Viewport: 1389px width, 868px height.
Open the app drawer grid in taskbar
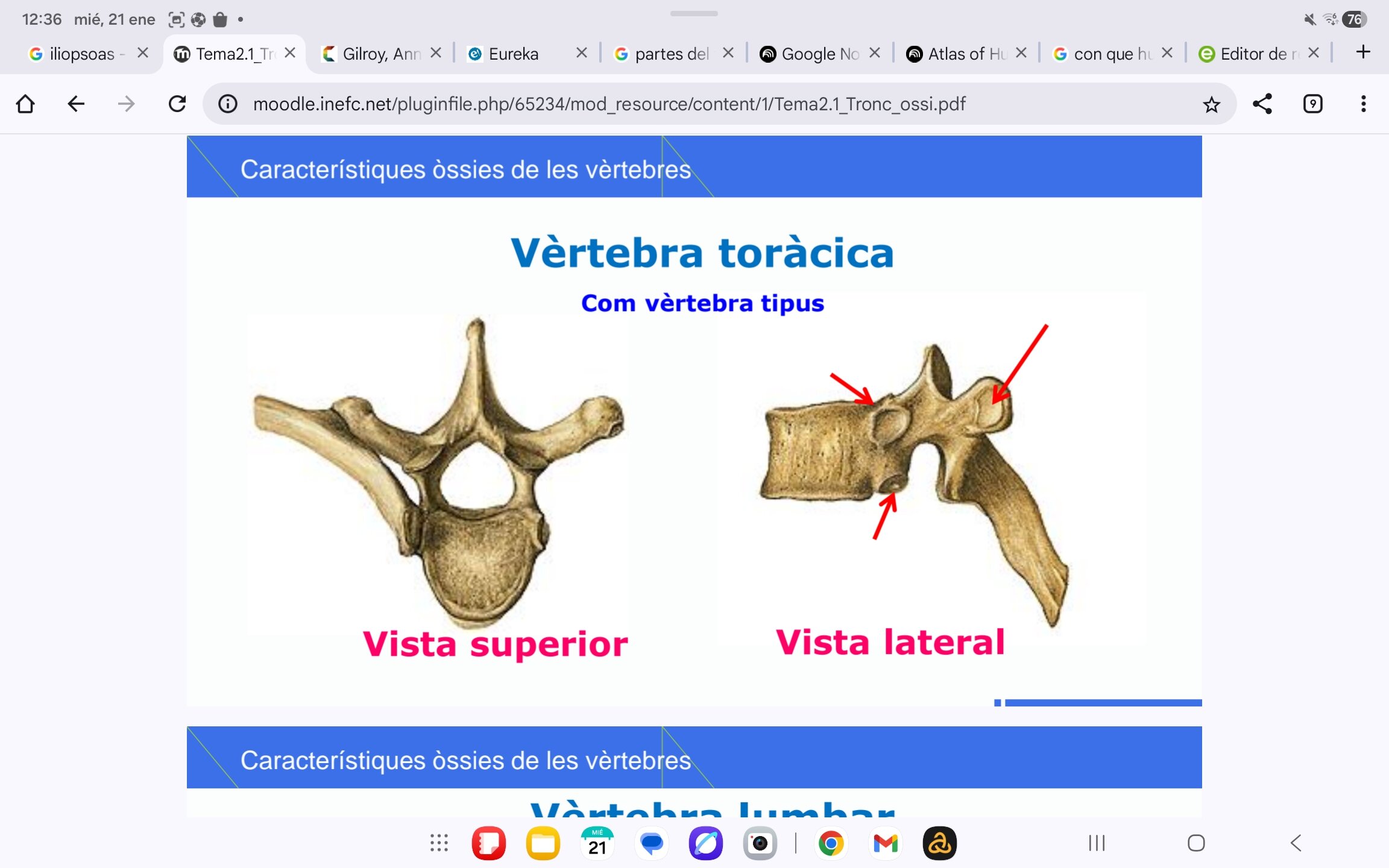pos(439,843)
